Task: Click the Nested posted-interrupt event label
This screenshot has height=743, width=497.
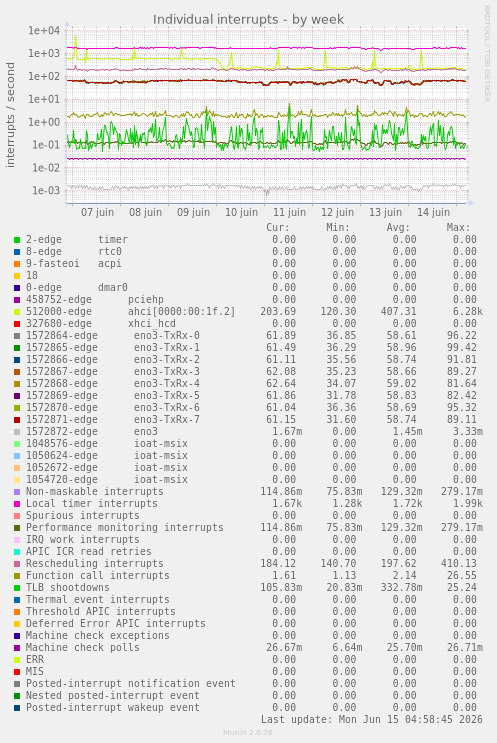Action: pyautogui.click(x=113, y=696)
